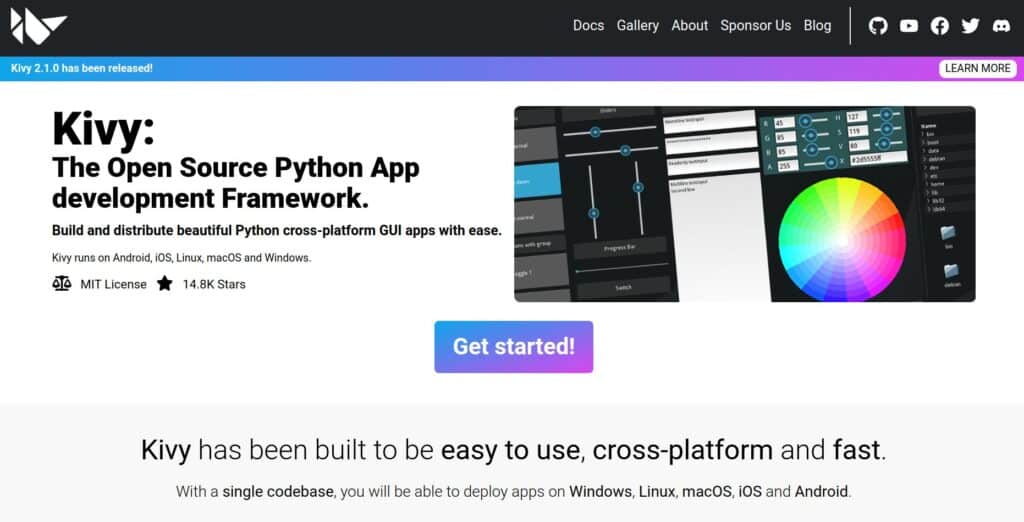Open the GitHub icon link
The image size is (1024, 522).
tap(878, 26)
